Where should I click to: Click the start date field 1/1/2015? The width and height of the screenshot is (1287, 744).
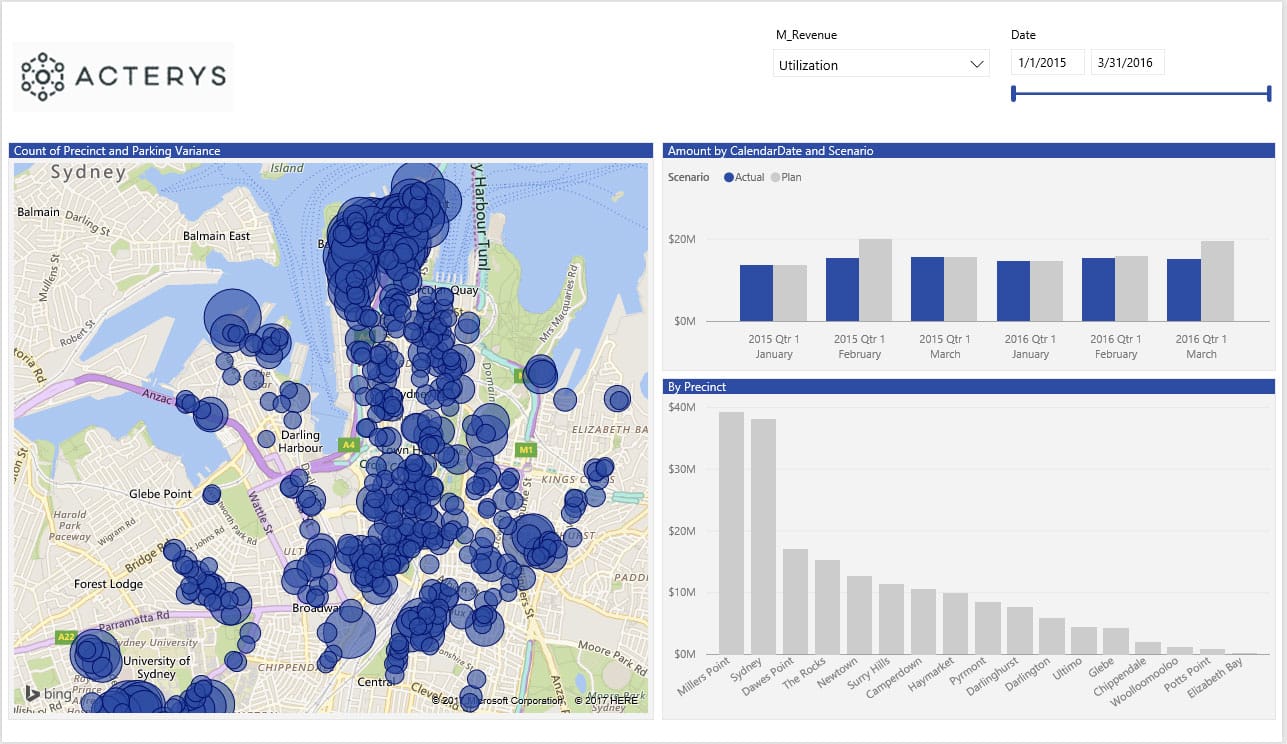[1047, 63]
